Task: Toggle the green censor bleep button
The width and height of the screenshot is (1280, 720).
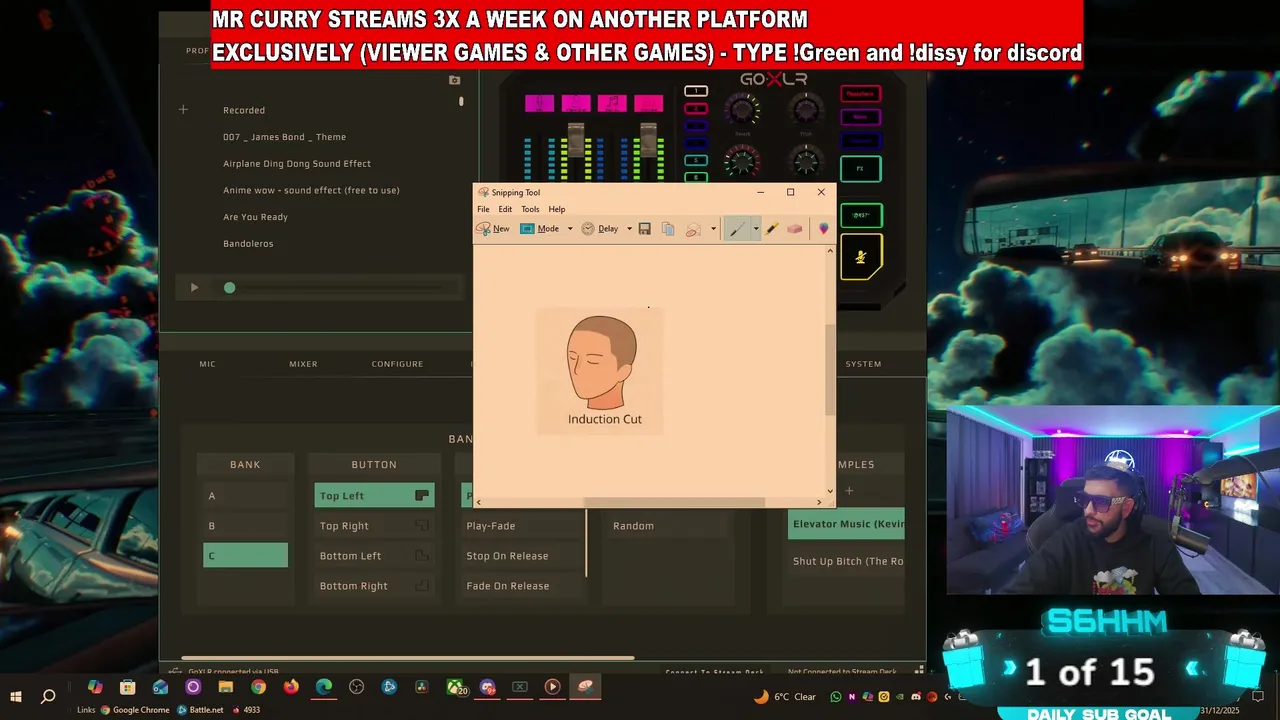Action: pyautogui.click(x=860, y=215)
